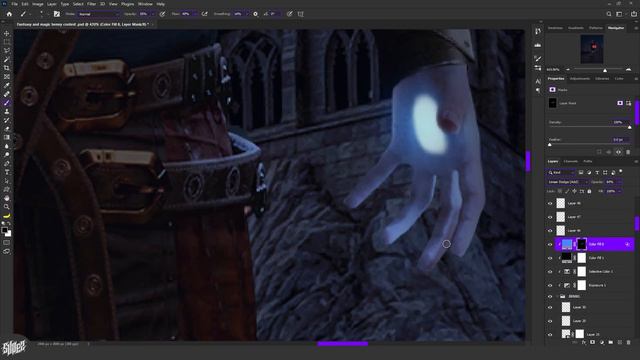Select the Zoom tool
This screenshot has height=360, width=640.
tap(7, 207)
